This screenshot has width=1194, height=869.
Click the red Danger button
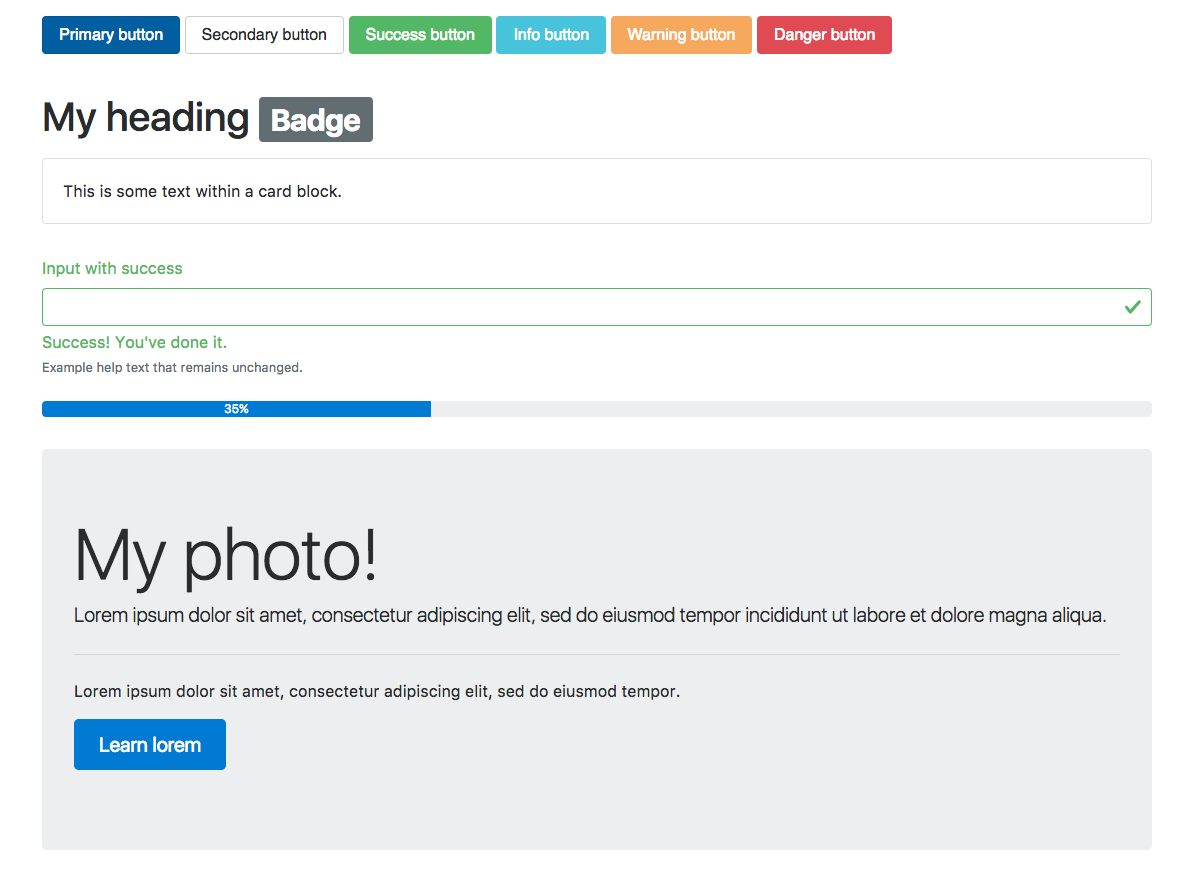click(x=824, y=35)
